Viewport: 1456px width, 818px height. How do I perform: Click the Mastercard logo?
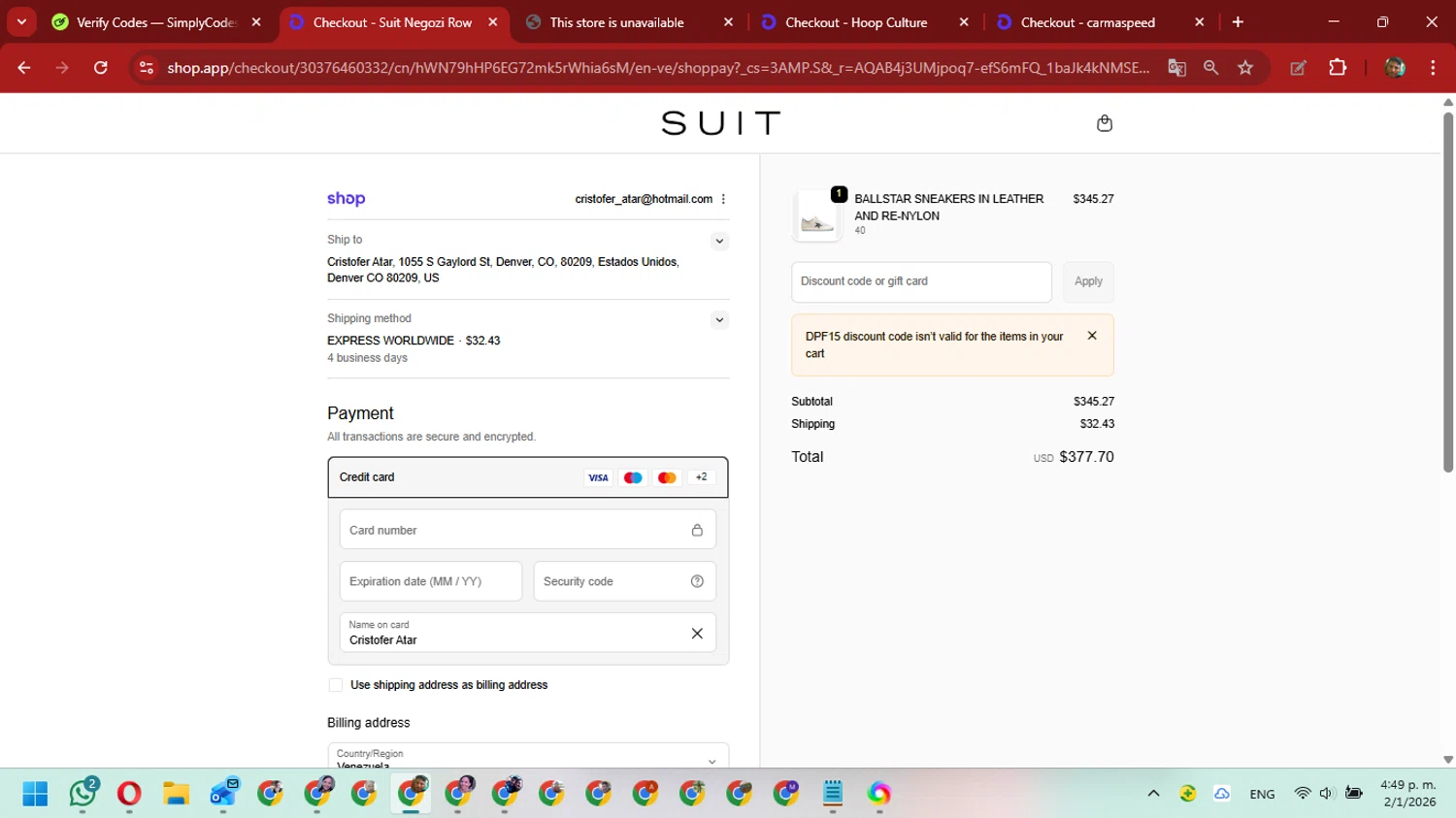667,477
